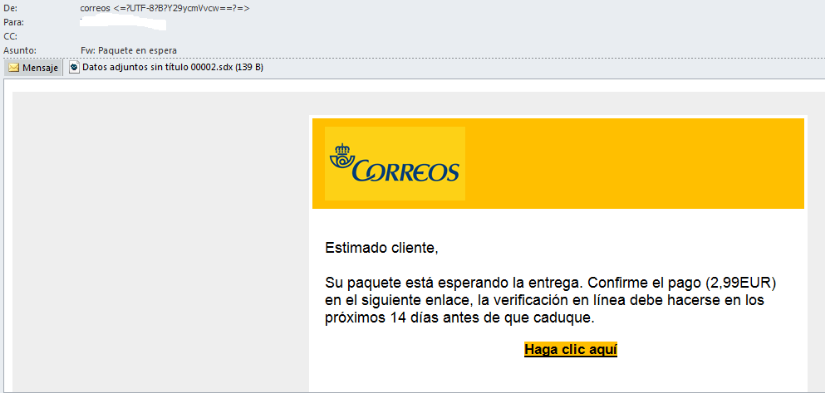Click the próximos 14 días text line
The image size is (825, 393).
pos(459,318)
